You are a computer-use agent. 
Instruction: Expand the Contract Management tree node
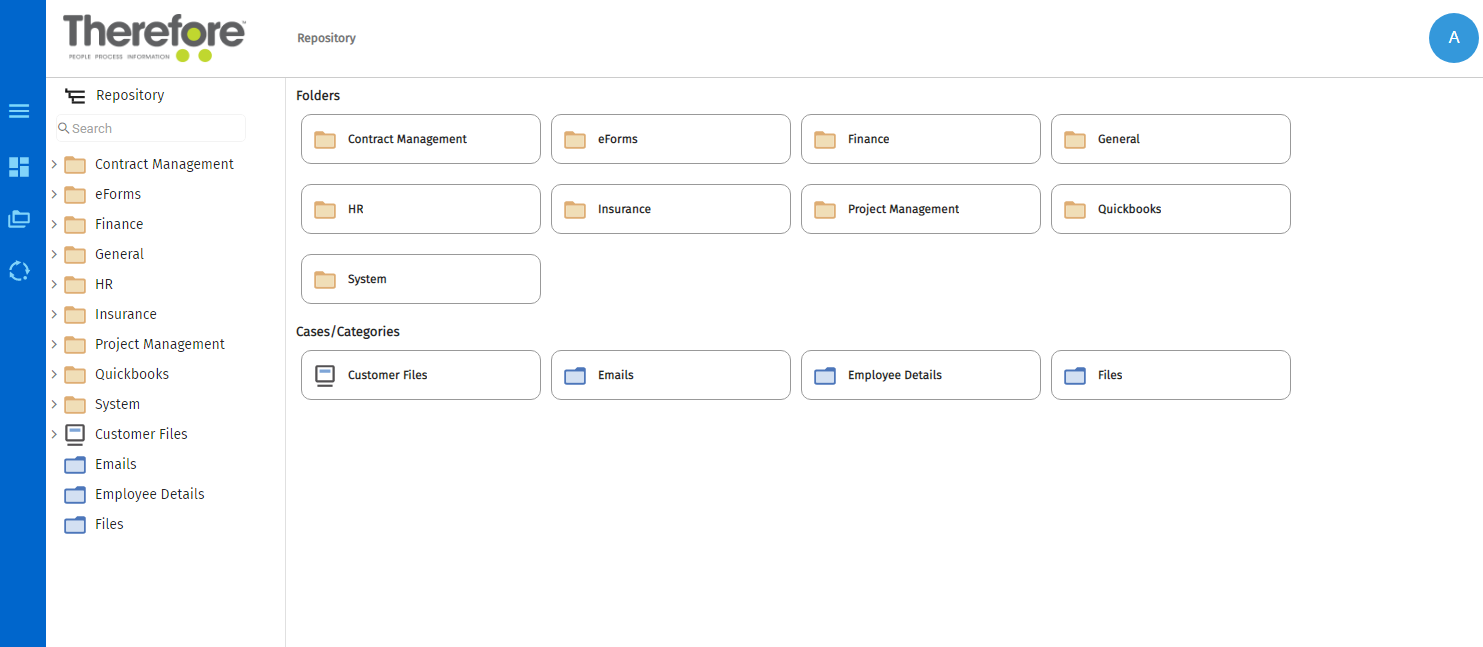[54, 164]
